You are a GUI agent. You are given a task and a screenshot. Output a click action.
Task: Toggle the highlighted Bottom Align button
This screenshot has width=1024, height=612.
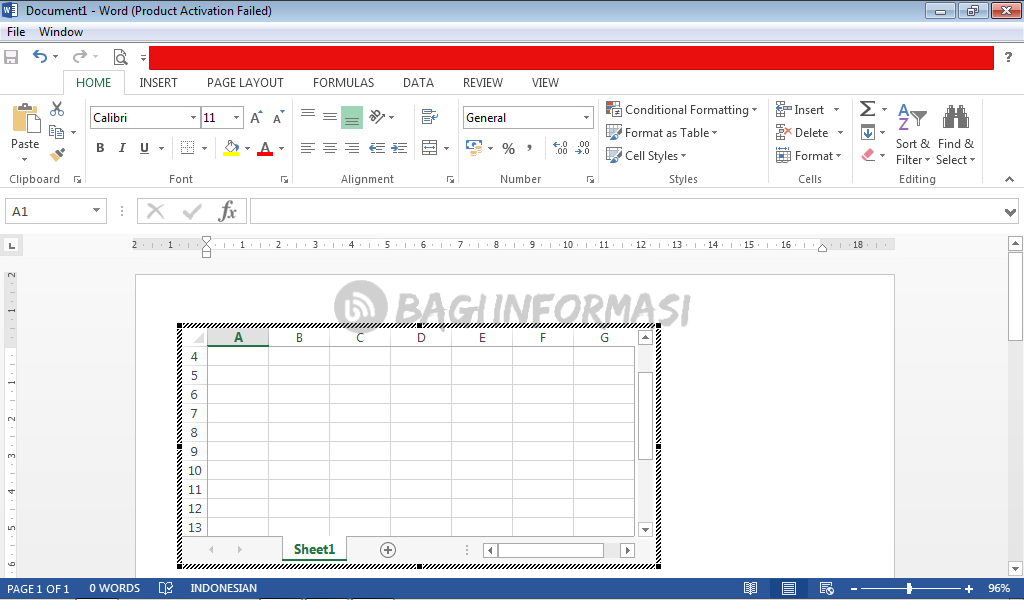pyautogui.click(x=352, y=118)
